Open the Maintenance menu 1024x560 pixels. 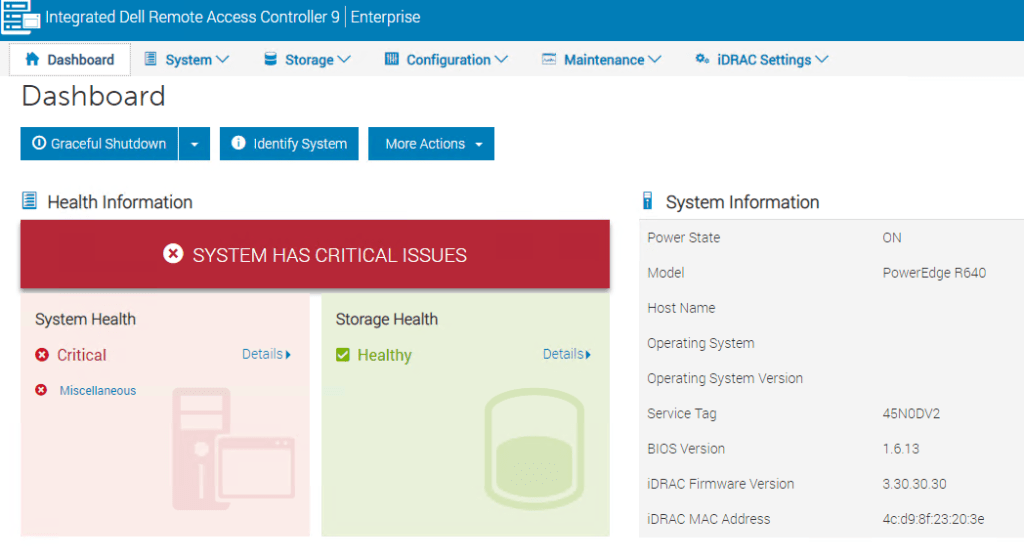(601, 59)
